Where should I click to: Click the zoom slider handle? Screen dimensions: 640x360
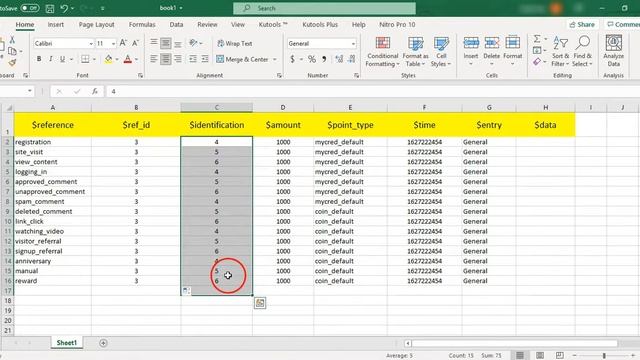tap(604, 356)
